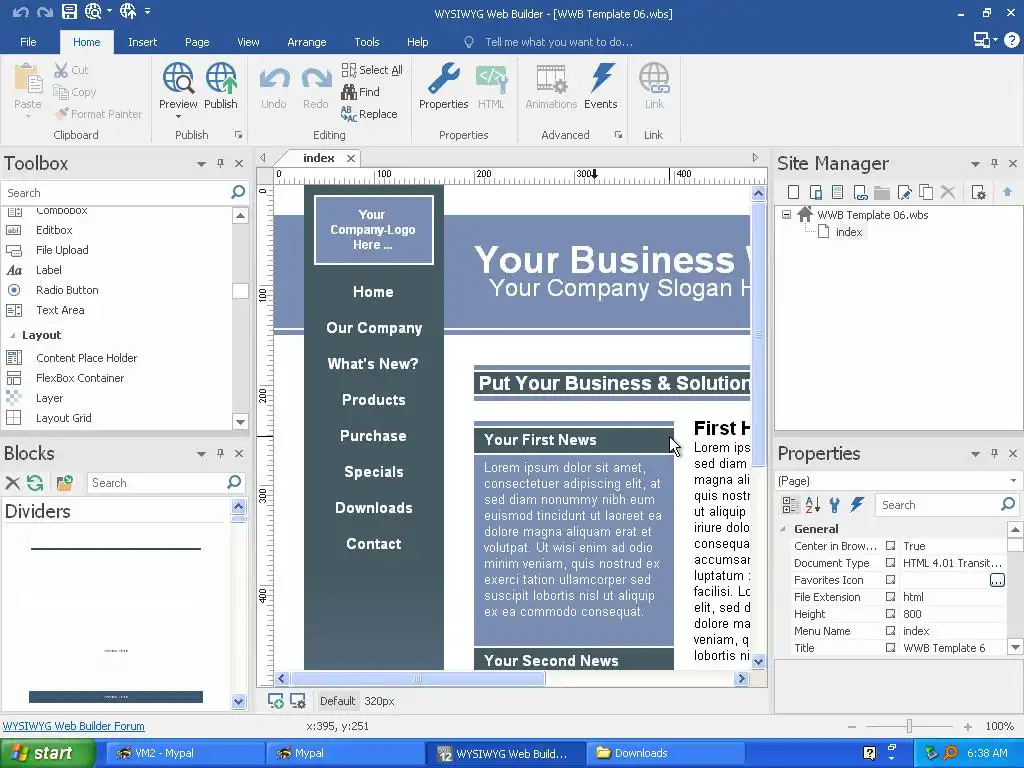This screenshot has height=768, width=1024.
Task: Expand the Publish group dialog launcher
Action: click(238, 135)
